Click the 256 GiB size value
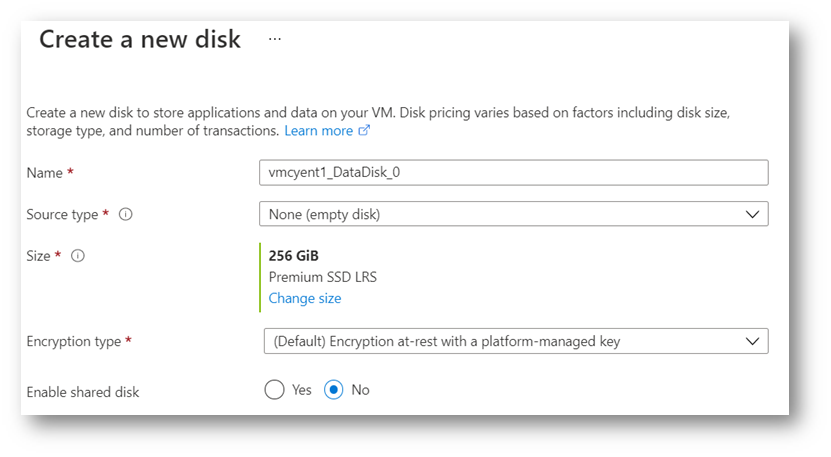Viewport: 831px width, 457px height. click(294, 255)
